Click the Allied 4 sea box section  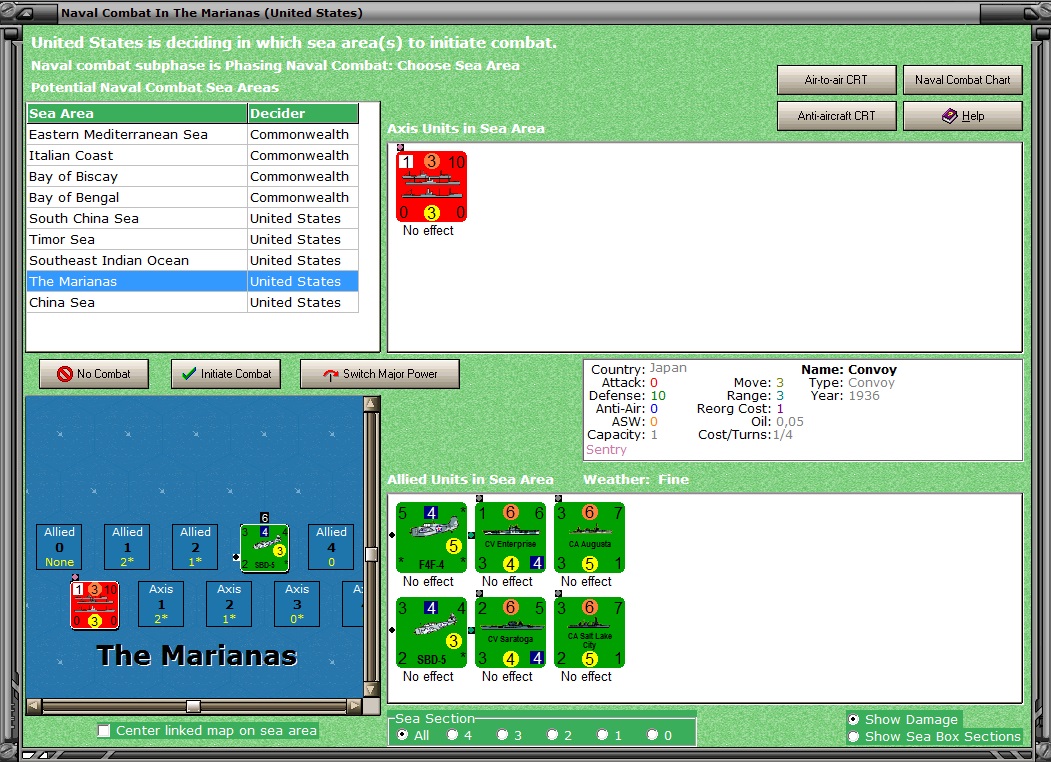point(331,547)
